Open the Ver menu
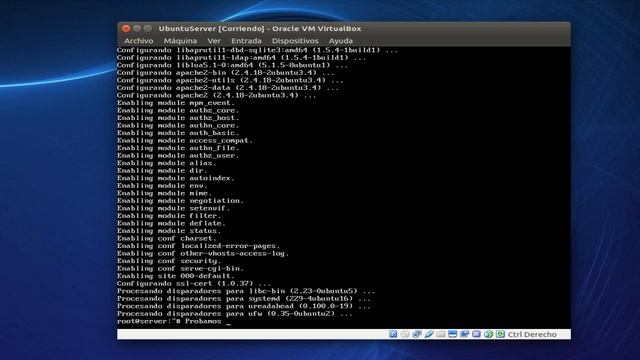This screenshot has width=640, height=360. pos(214,41)
